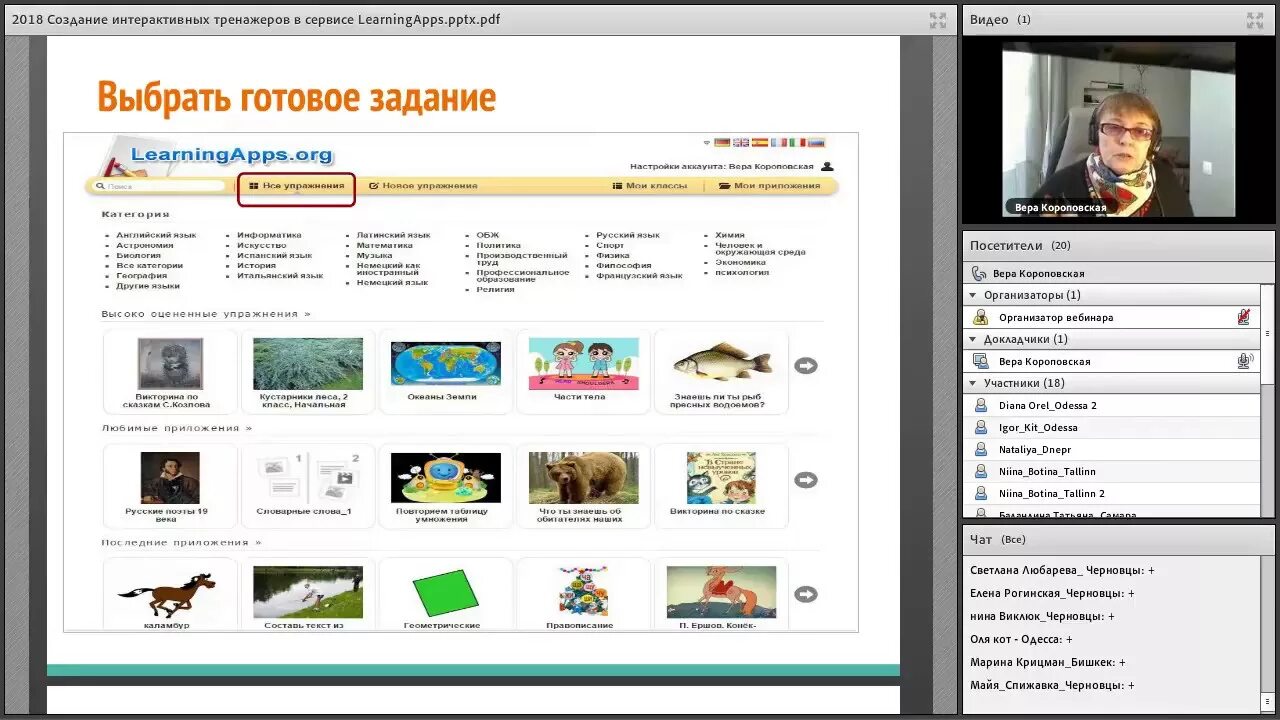Click the Поиск search field

[x=160, y=186]
